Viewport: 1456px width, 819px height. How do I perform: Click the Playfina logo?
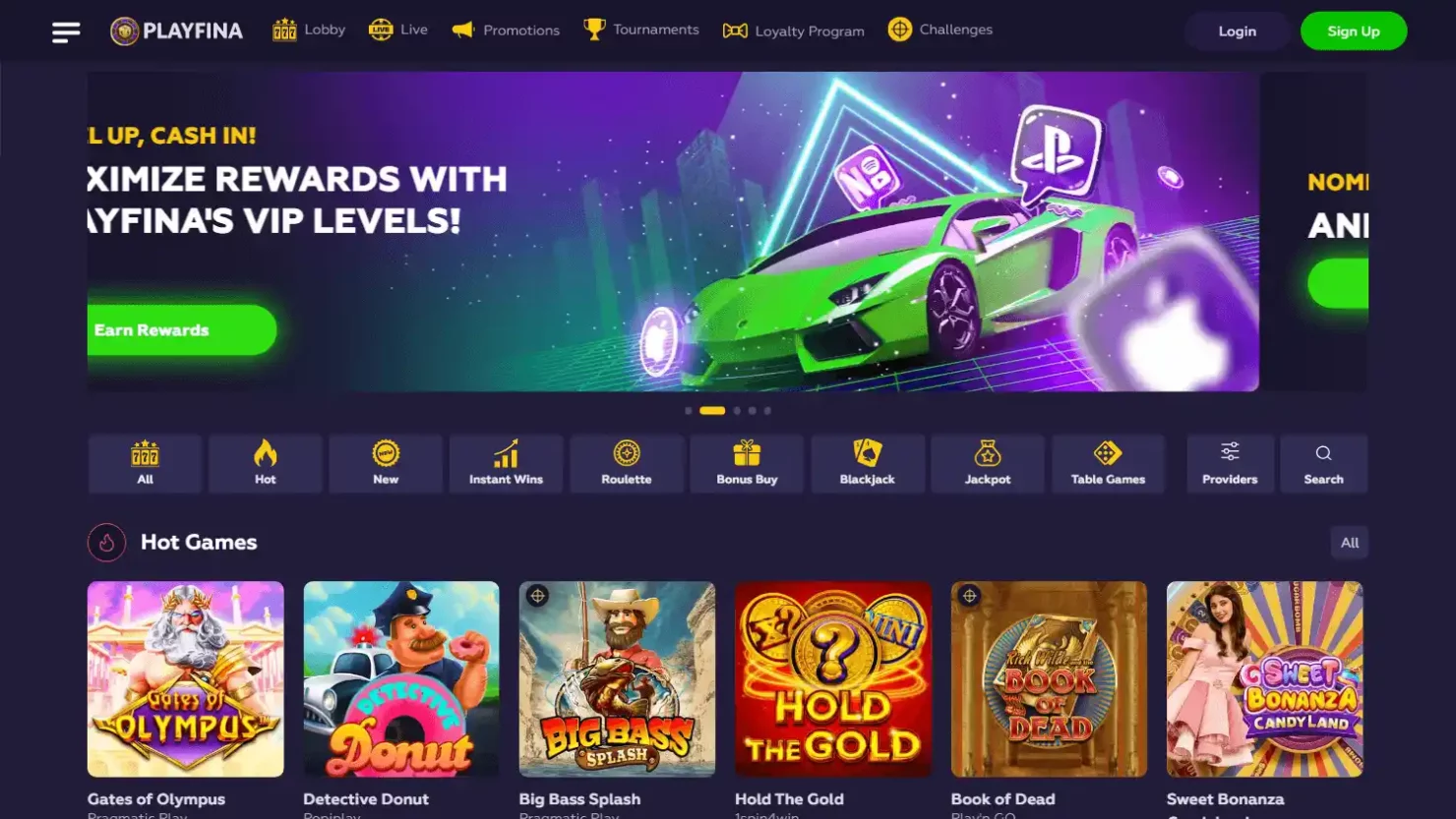click(177, 30)
